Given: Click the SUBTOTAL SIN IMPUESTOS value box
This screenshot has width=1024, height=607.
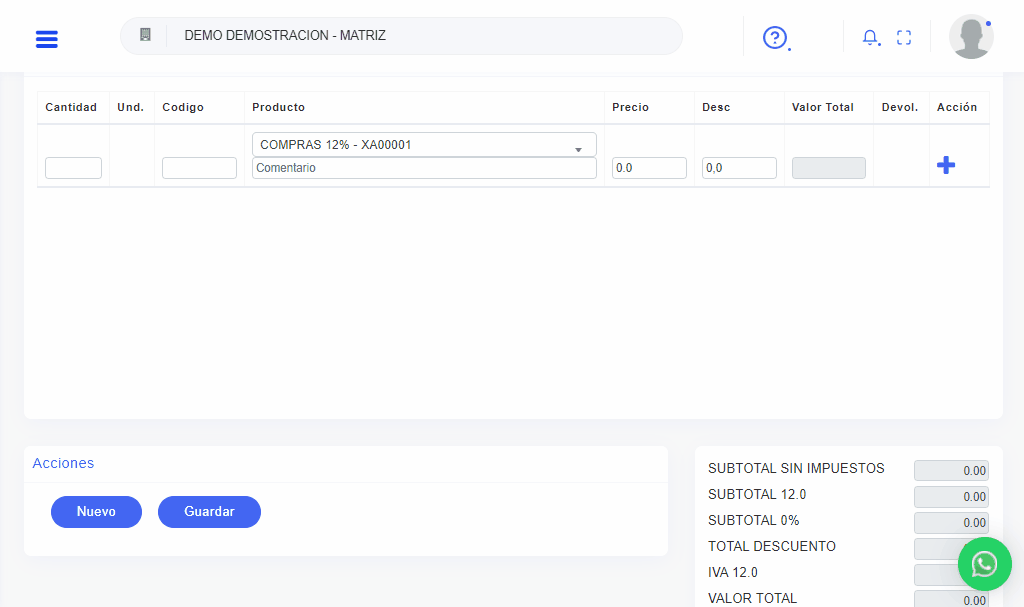Looking at the screenshot, I should tap(950, 470).
